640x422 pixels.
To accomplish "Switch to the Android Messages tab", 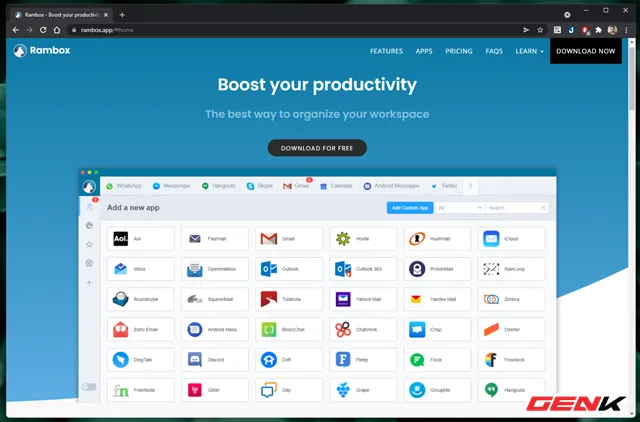I will click(x=391, y=186).
